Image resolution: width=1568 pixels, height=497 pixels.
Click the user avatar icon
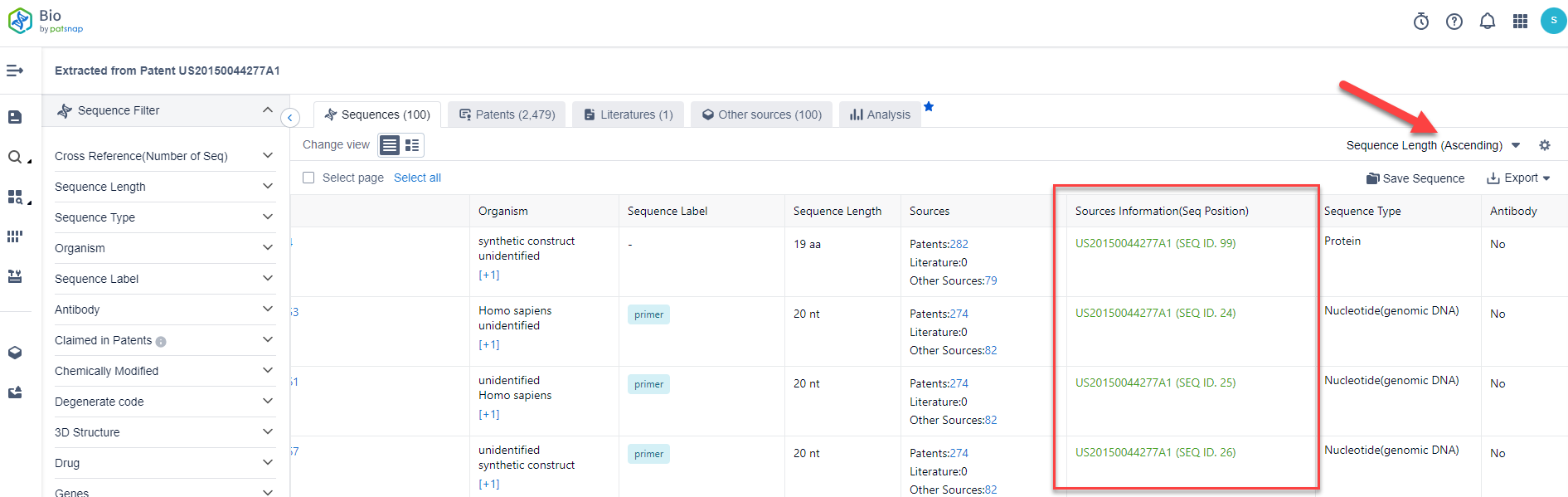coord(1553,21)
